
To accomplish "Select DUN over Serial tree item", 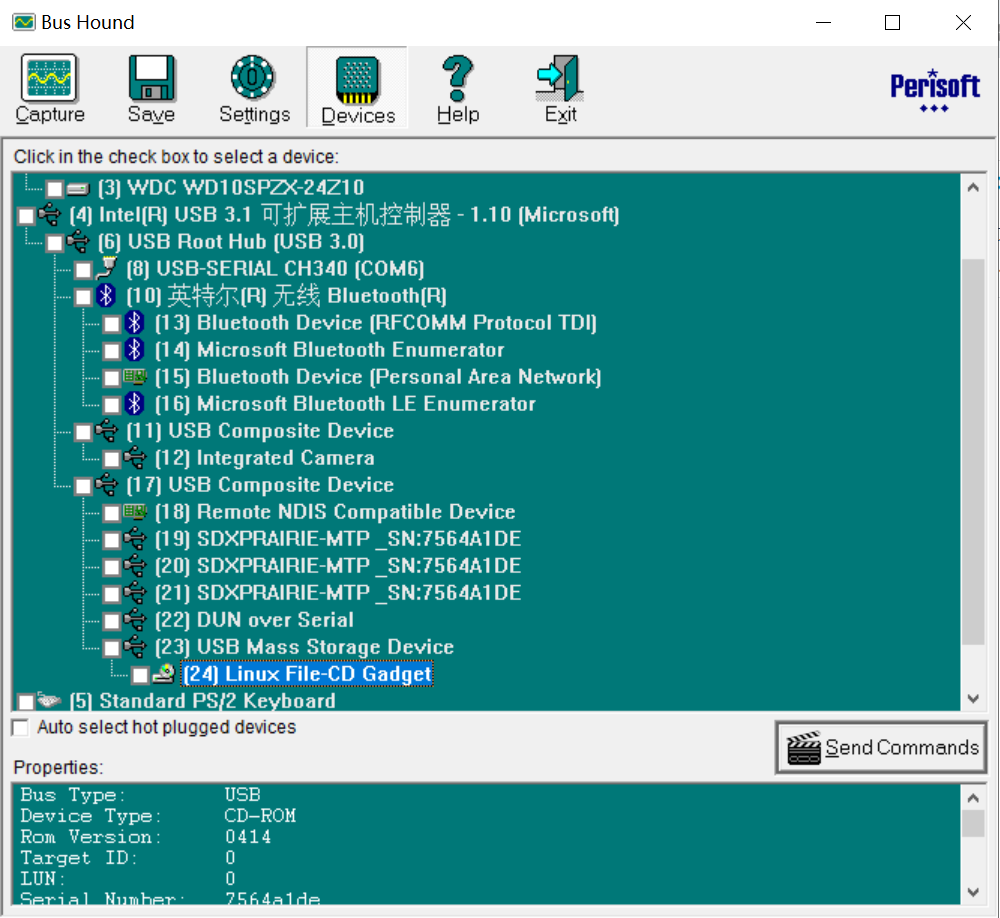I will coord(274,620).
